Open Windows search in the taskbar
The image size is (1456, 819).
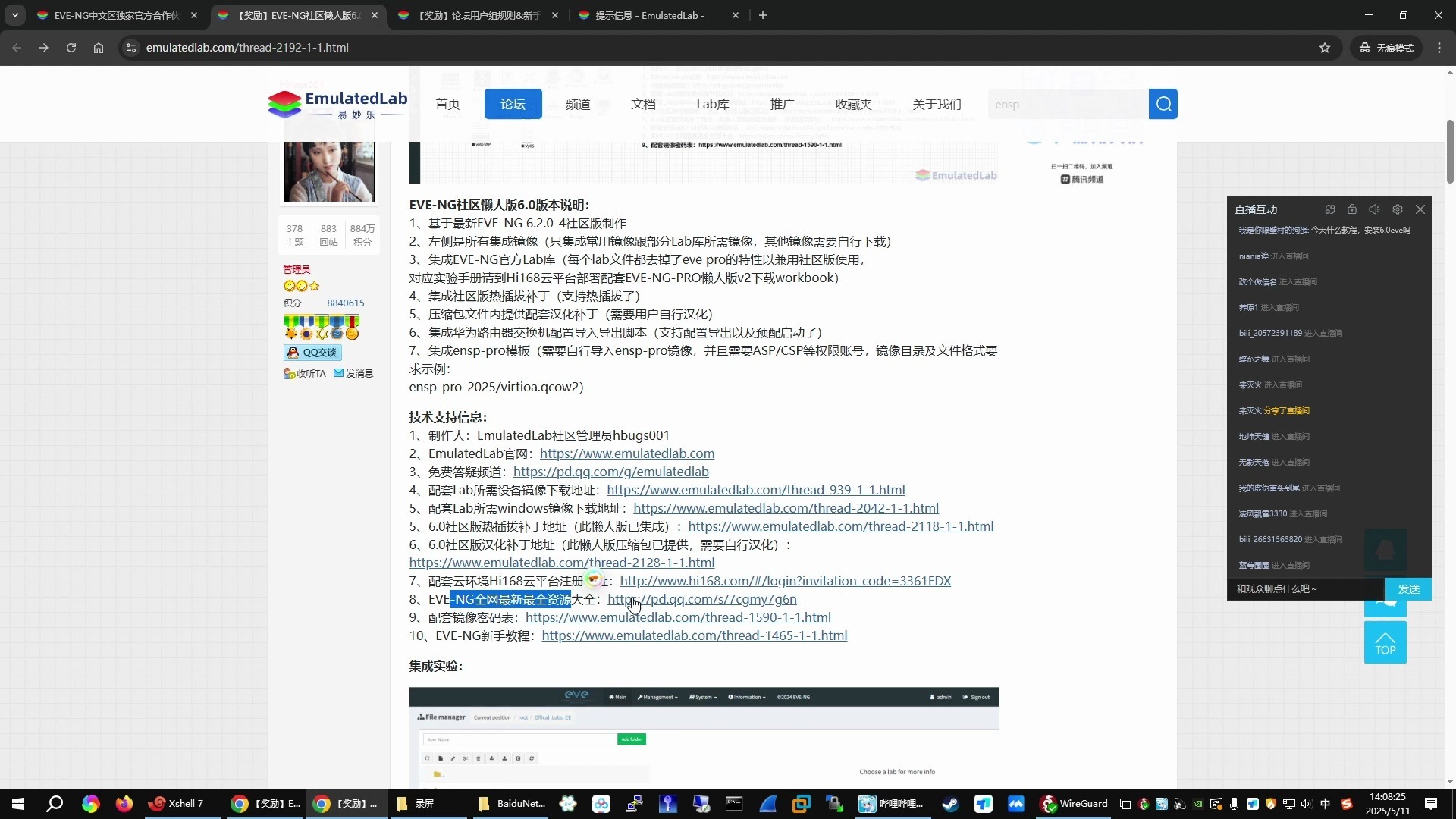pos(55,804)
